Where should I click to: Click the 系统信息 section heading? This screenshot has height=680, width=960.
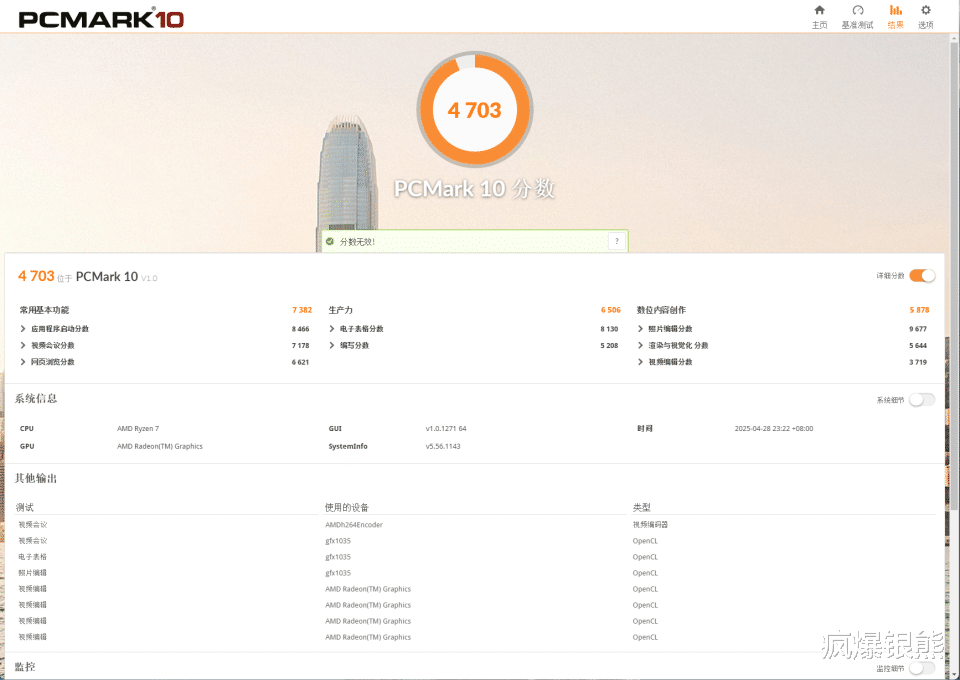(x=36, y=398)
